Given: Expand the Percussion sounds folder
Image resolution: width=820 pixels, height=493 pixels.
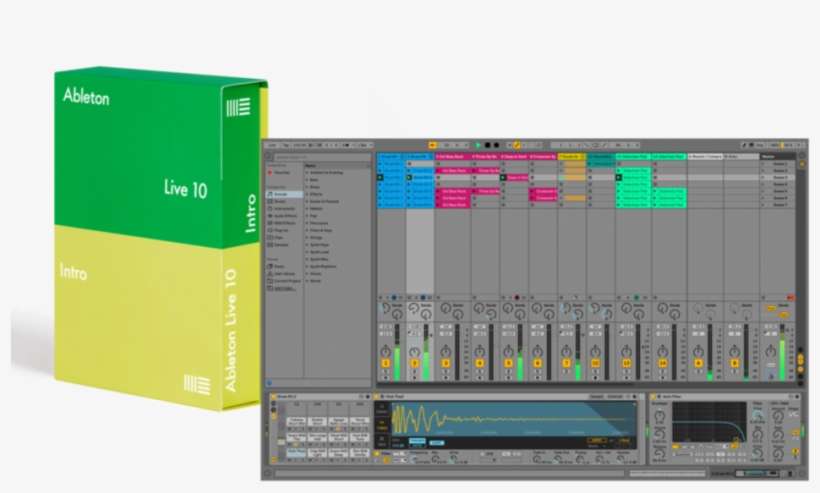Looking at the screenshot, I should tap(308, 223).
